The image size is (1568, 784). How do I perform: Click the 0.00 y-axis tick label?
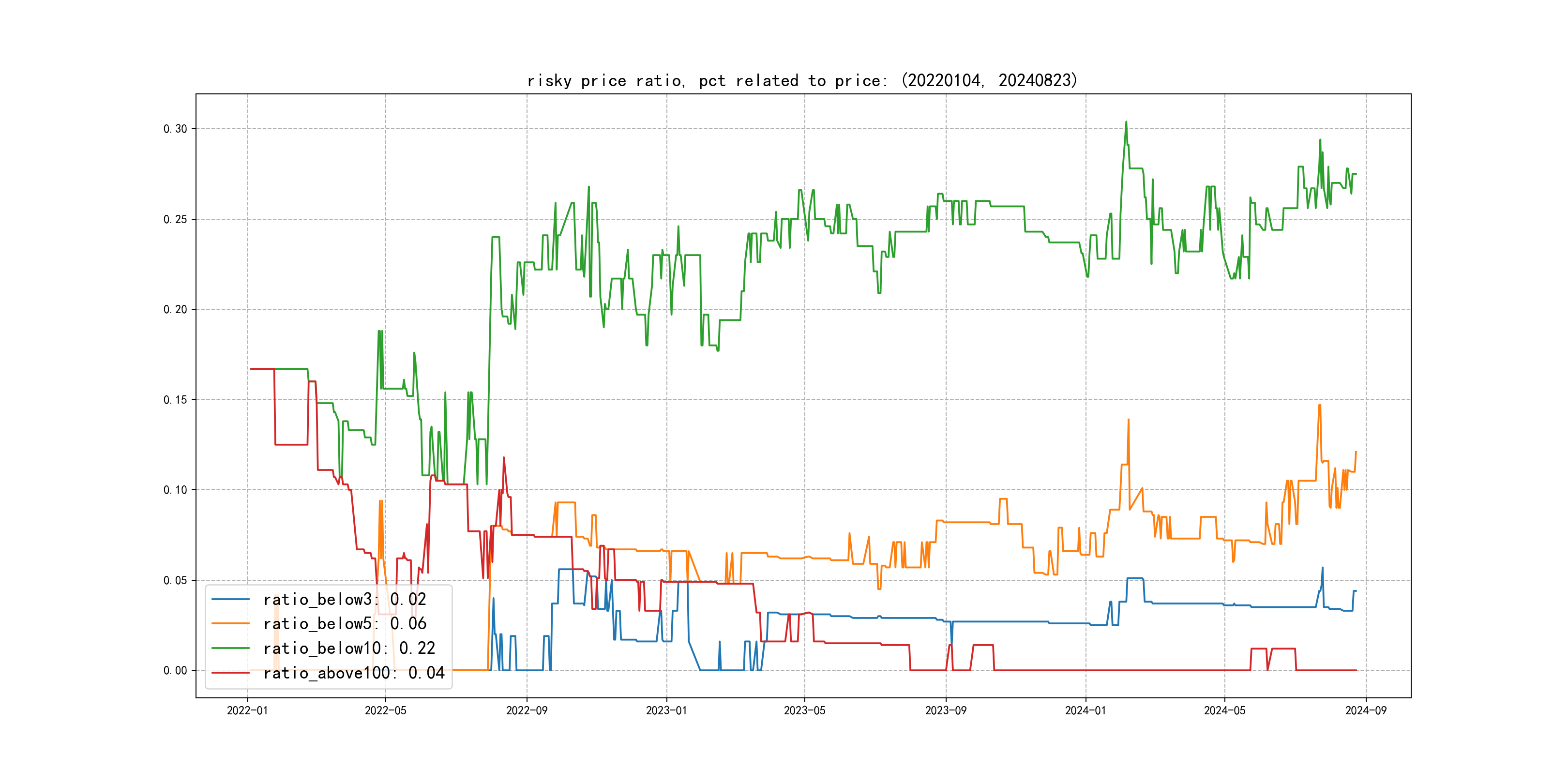[175, 671]
